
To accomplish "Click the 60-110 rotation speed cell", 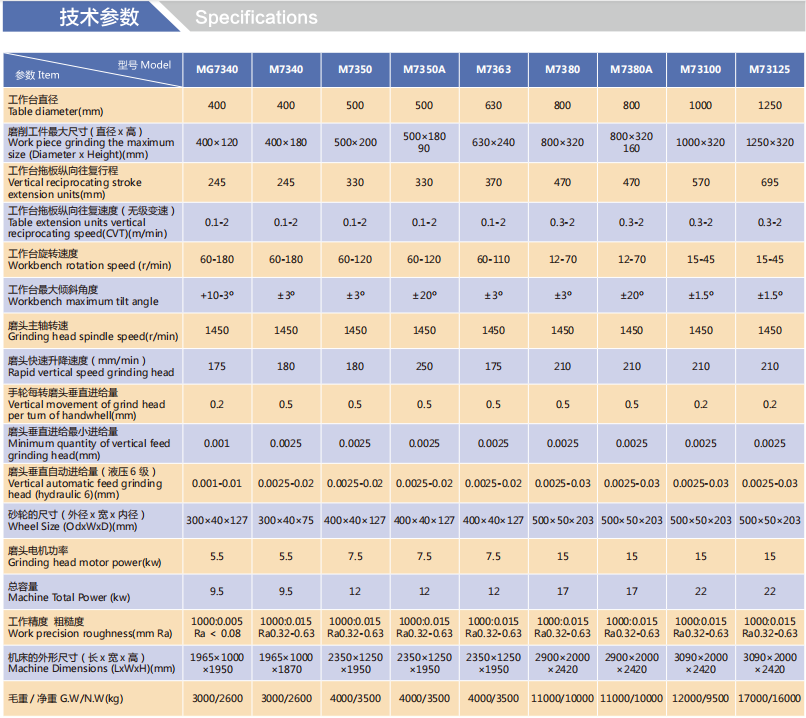I will (493, 259).
